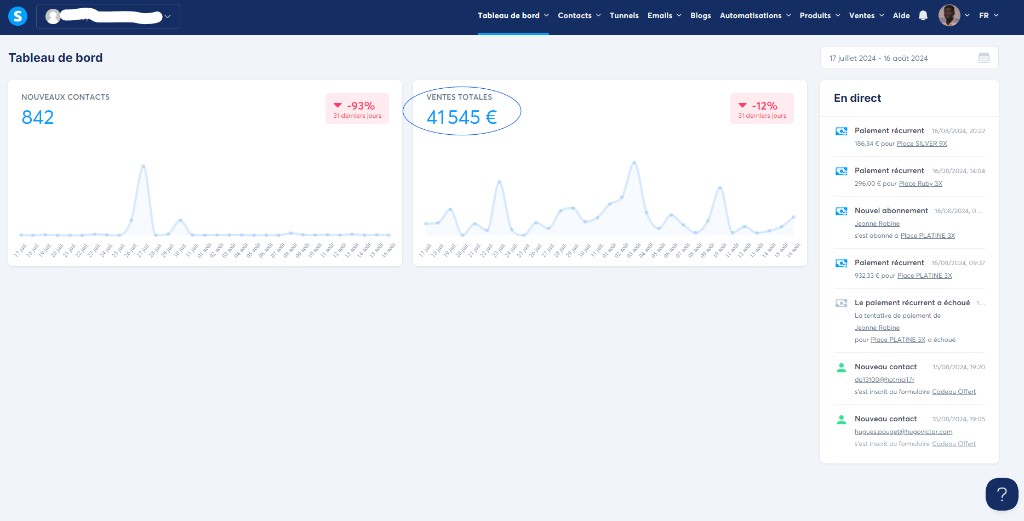Click Le paiement récurrent a échoué title

tap(912, 302)
